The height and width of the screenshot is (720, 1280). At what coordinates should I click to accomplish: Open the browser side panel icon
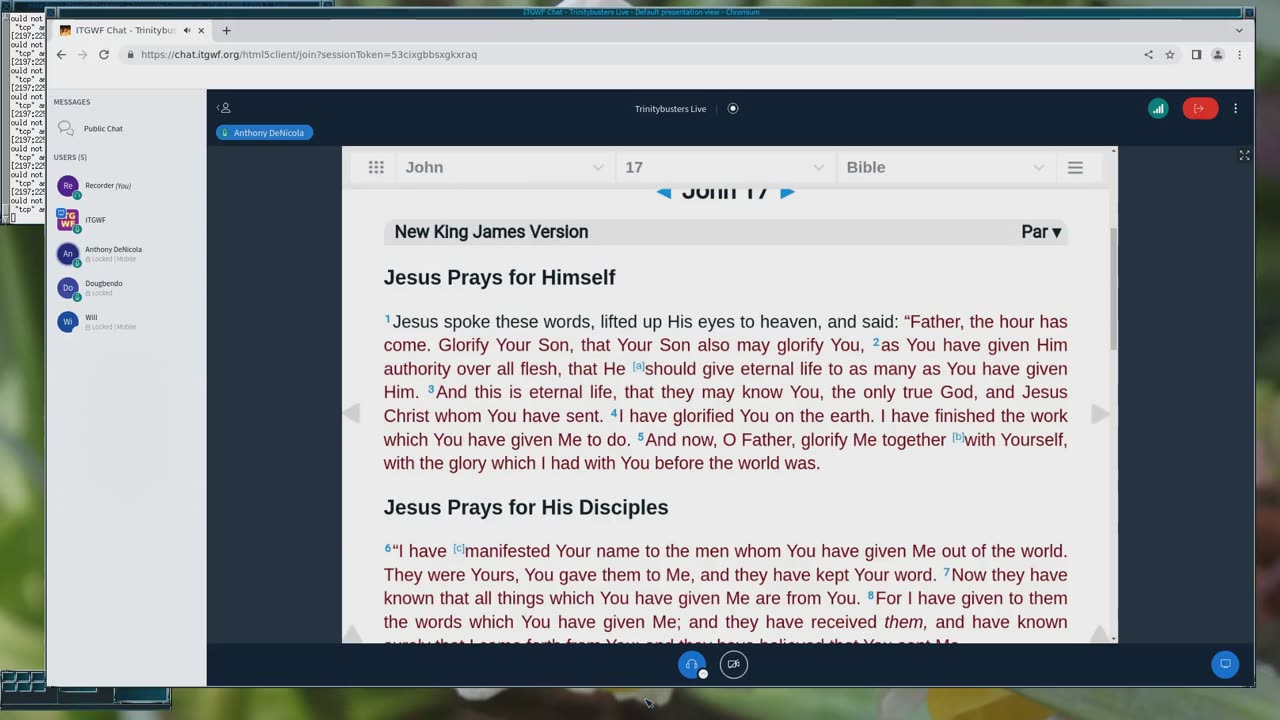click(1196, 55)
